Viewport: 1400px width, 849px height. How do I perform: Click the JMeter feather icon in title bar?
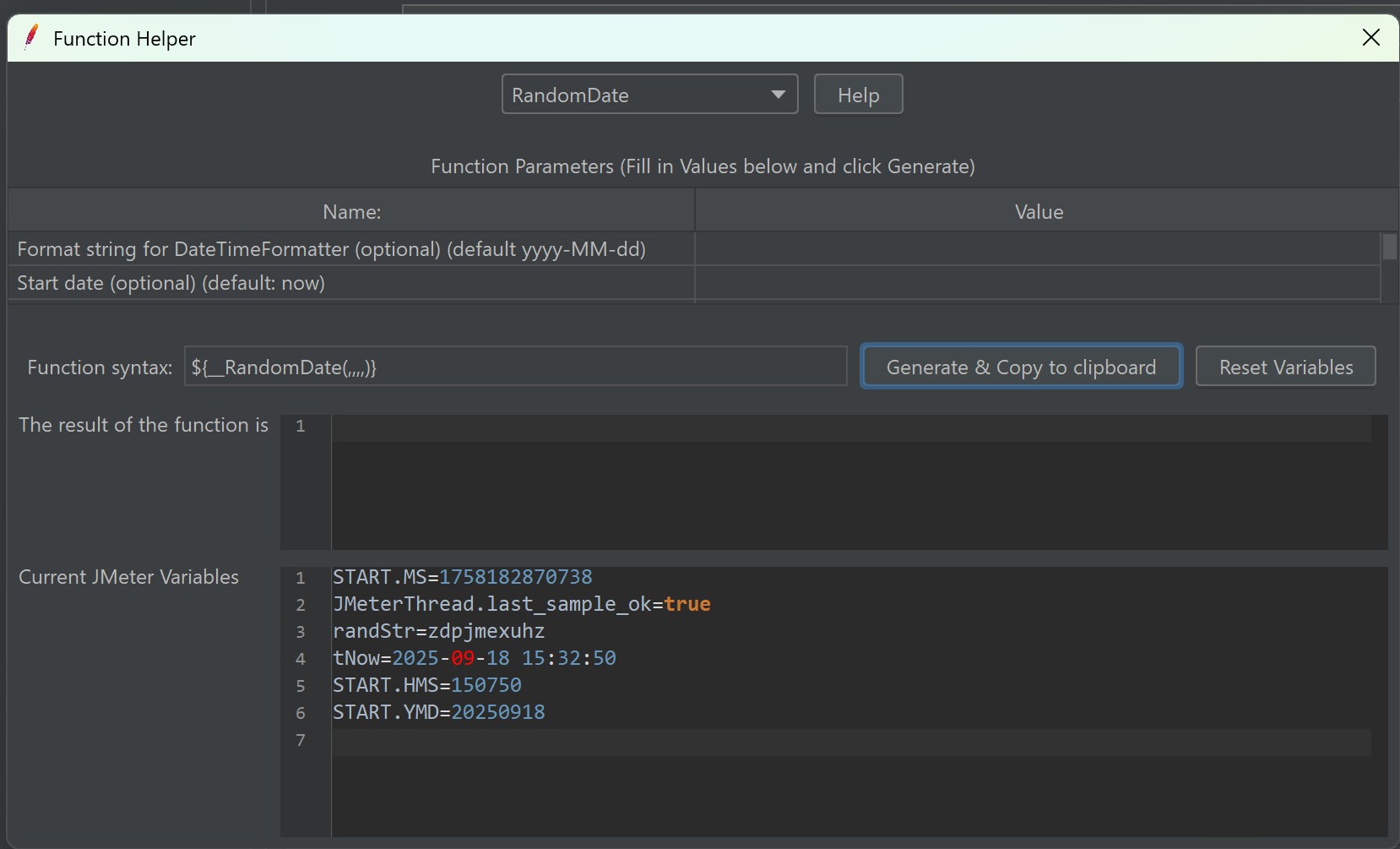[x=31, y=38]
